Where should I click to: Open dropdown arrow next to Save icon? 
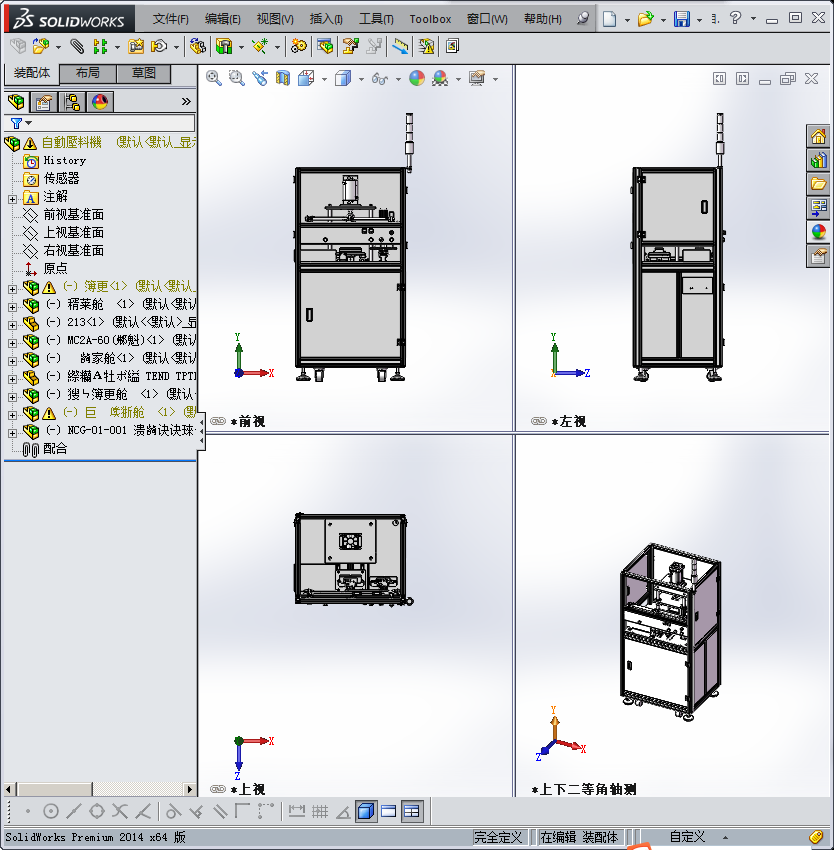tap(700, 20)
